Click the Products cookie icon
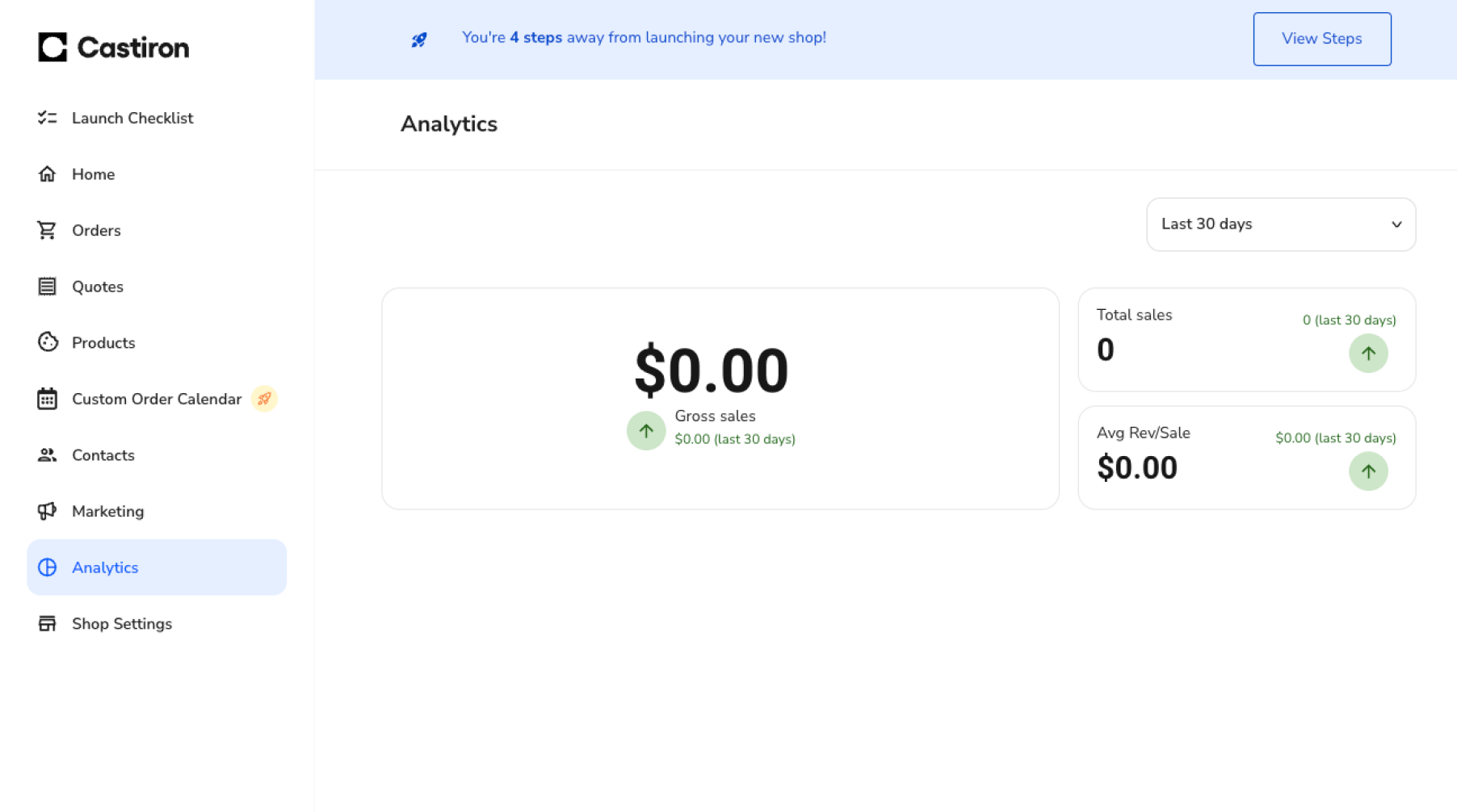The height and width of the screenshot is (812, 1457). [x=48, y=342]
